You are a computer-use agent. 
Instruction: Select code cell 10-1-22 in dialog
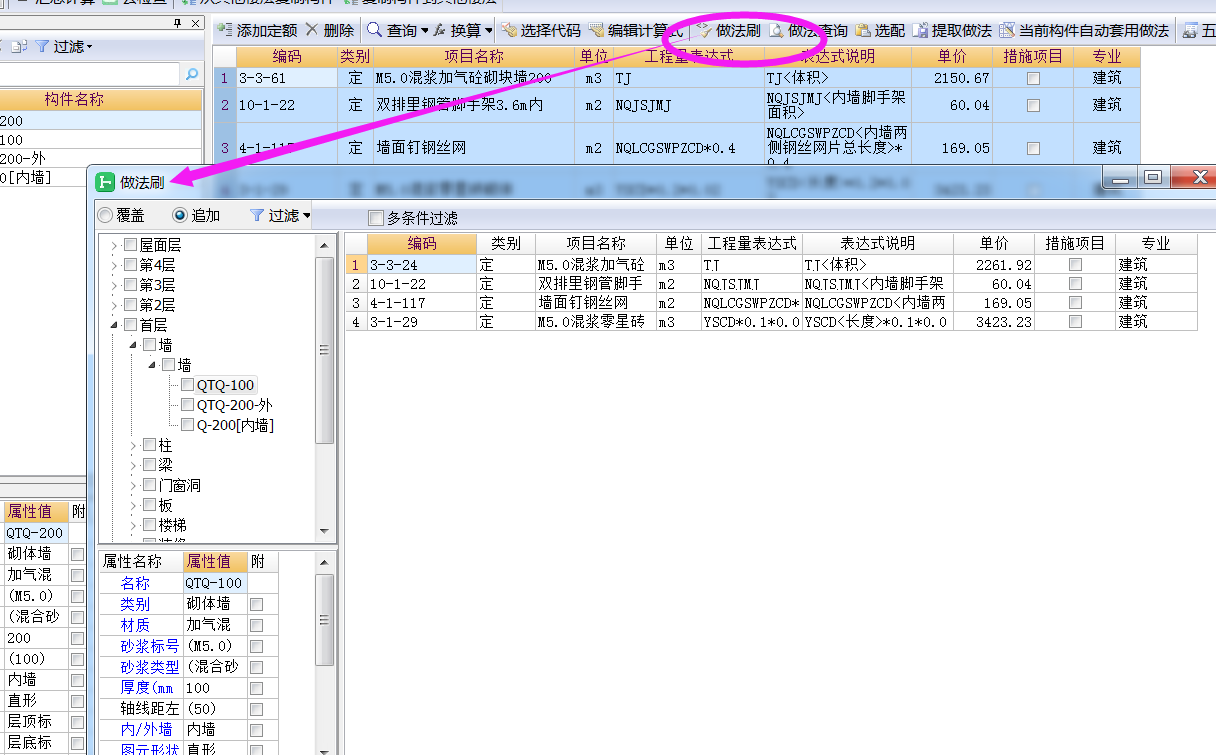422,284
